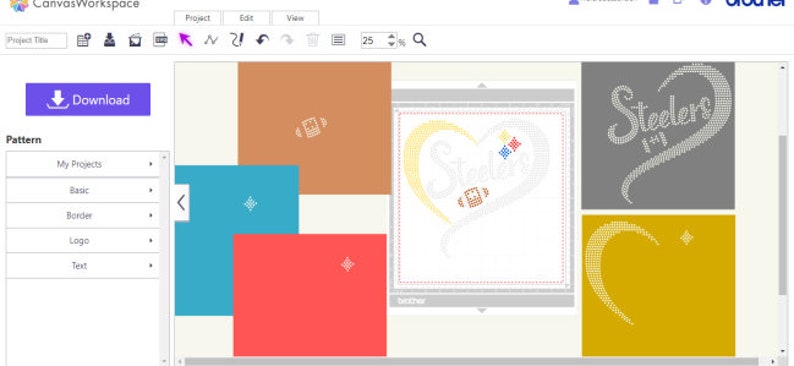Click the canvas horizontal scrollbar
The image size is (794, 366).
(x=471, y=361)
